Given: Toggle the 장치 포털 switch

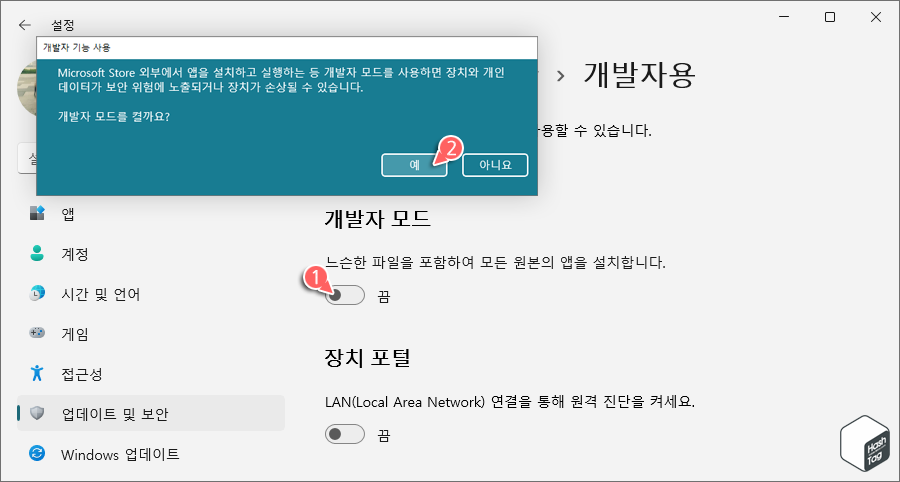Looking at the screenshot, I should 345,434.
